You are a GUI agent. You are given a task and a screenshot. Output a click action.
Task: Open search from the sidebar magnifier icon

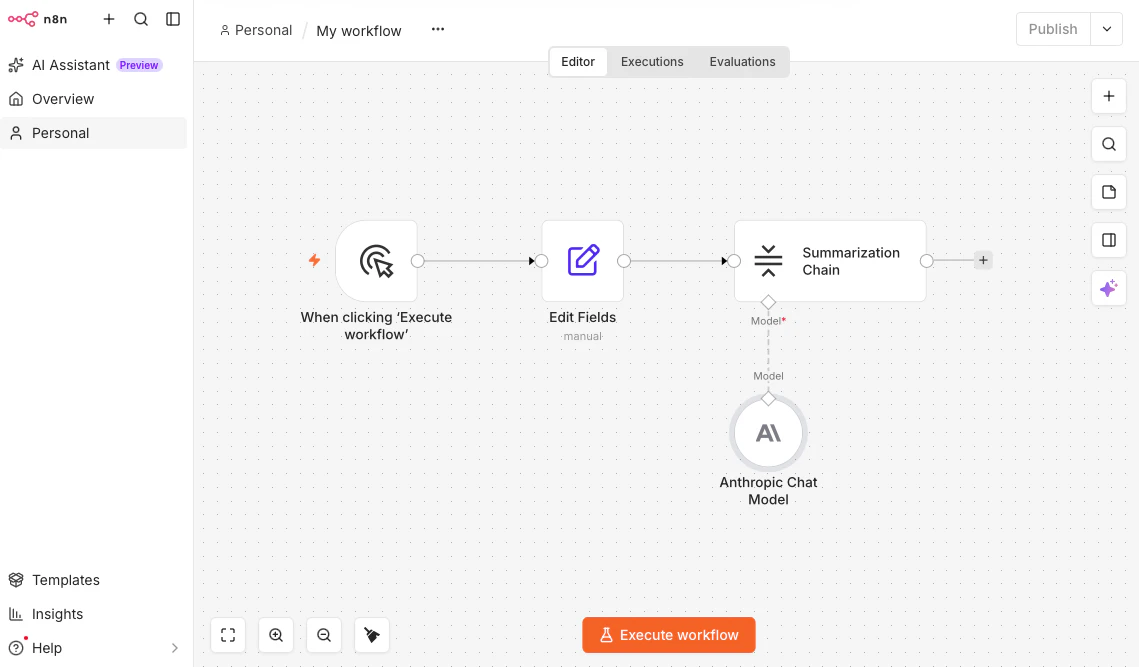click(x=141, y=19)
